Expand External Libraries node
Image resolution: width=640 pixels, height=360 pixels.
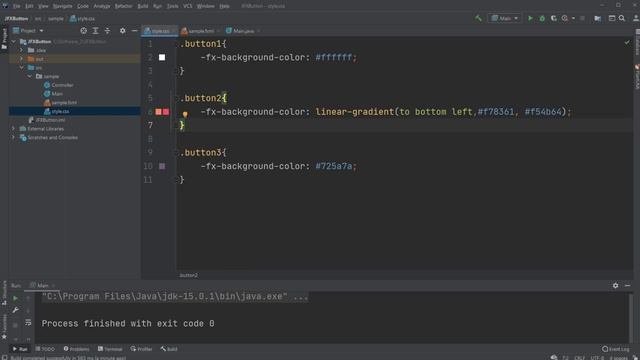point(13,129)
